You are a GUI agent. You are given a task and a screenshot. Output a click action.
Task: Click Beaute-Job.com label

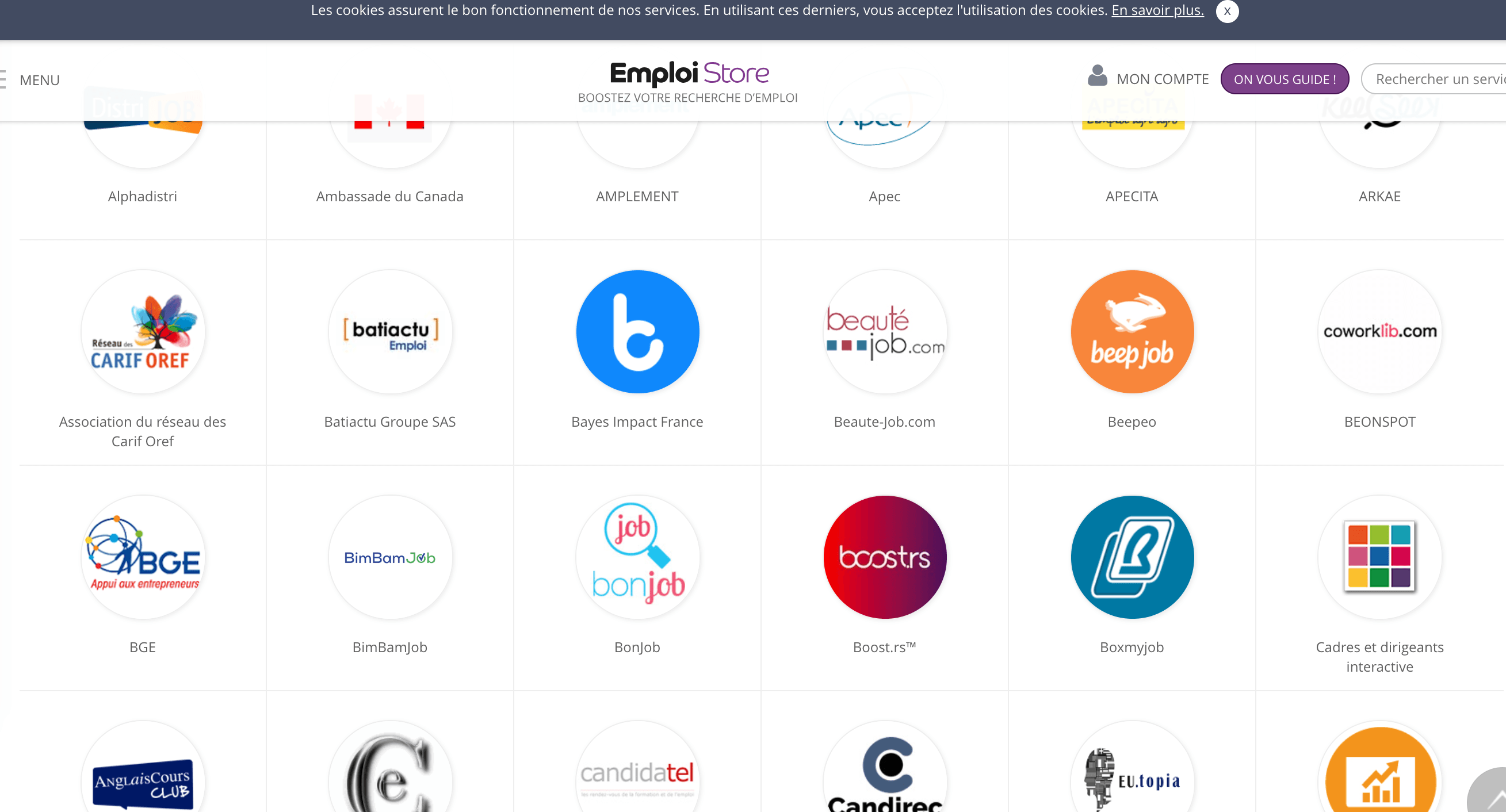(x=885, y=422)
